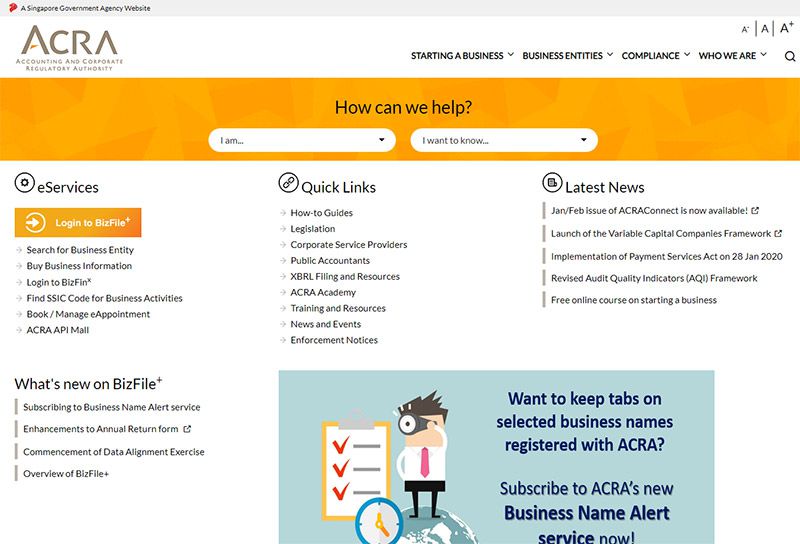Open Search for Business Entity link
The height and width of the screenshot is (544, 800).
point(80,250)
